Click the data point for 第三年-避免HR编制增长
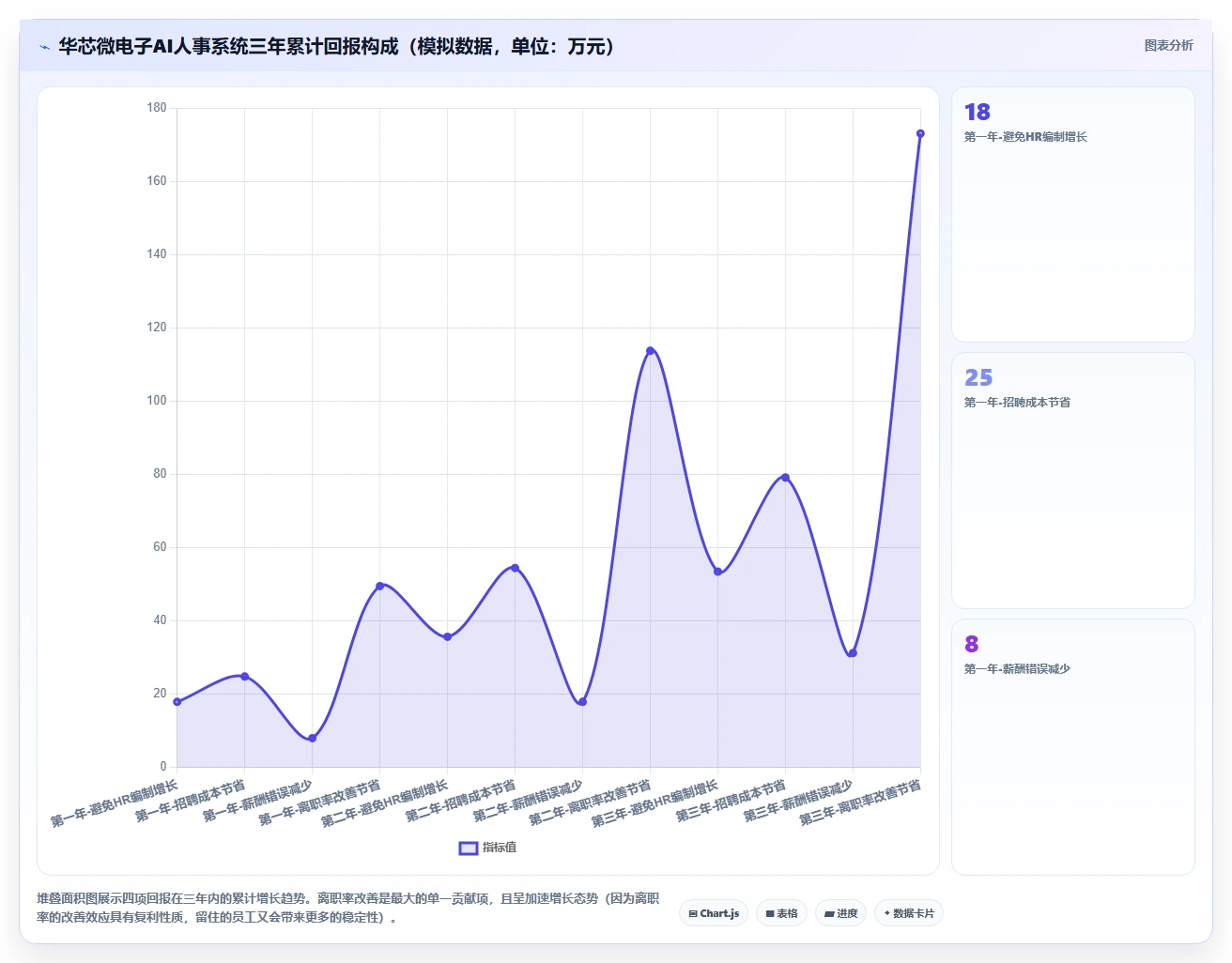This screenshot has width=1232, height=963. [717, 572]
